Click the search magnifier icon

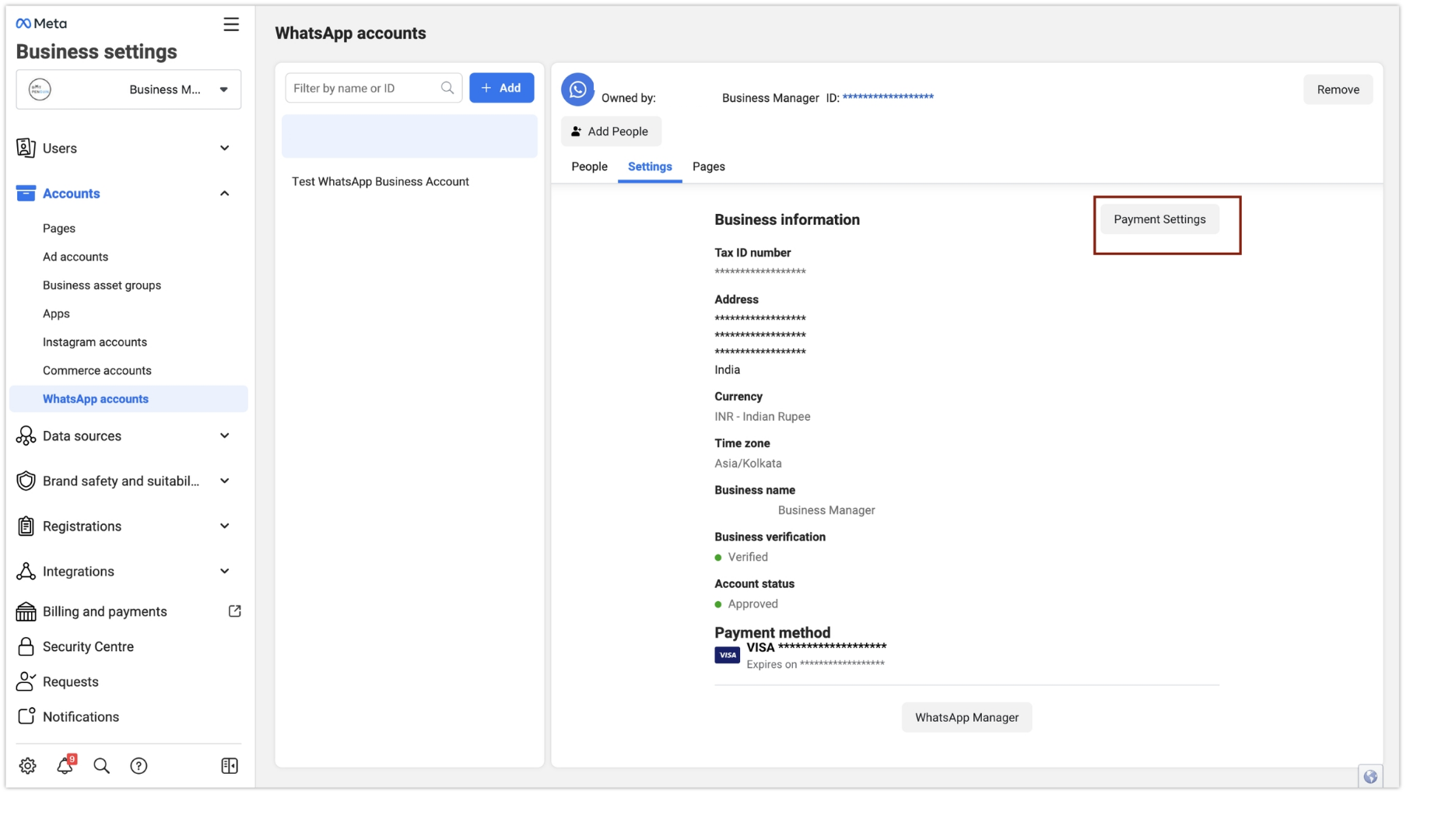point(101,765)
